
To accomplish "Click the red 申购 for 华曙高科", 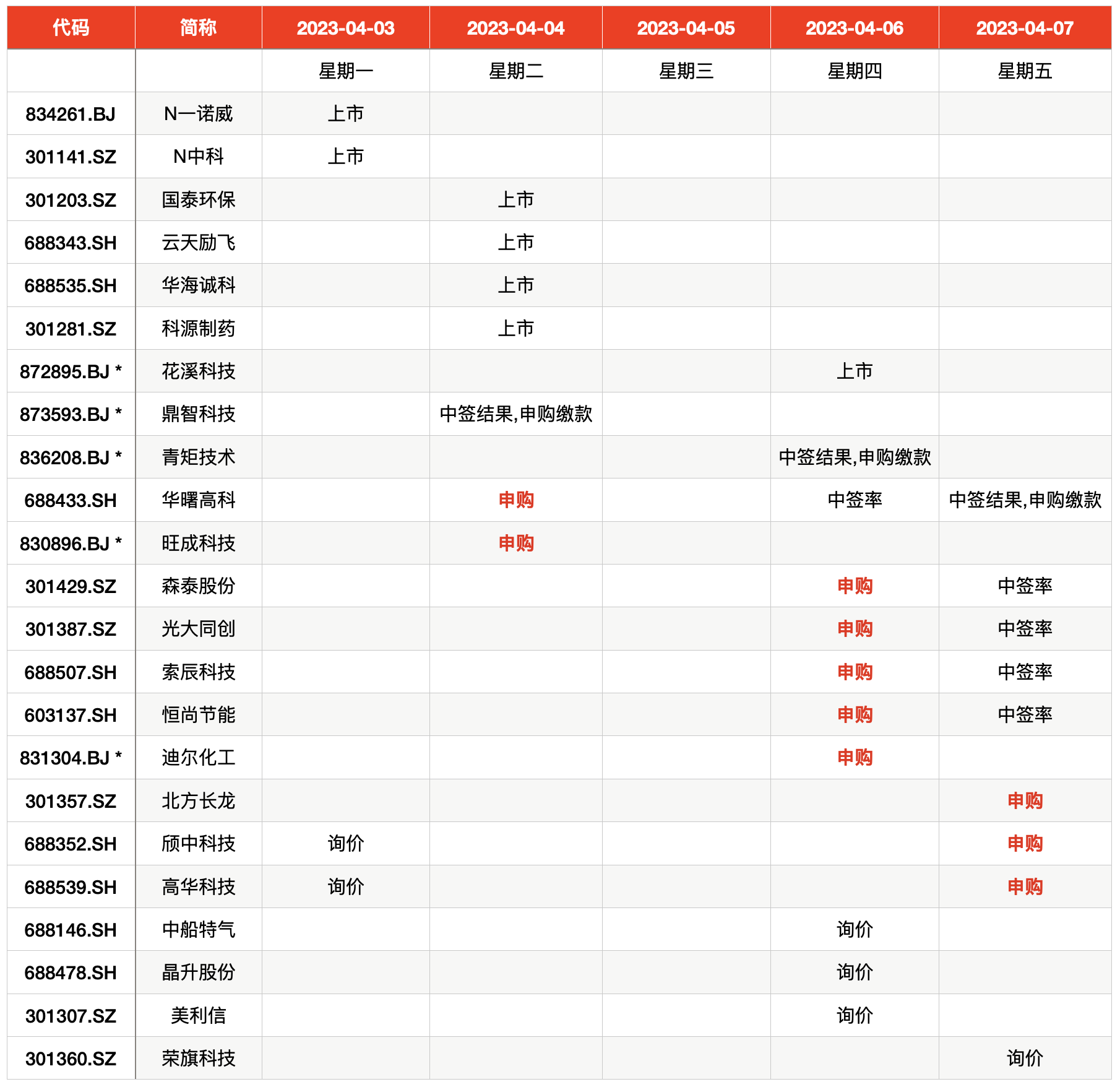I will click(x=515, y=500).
